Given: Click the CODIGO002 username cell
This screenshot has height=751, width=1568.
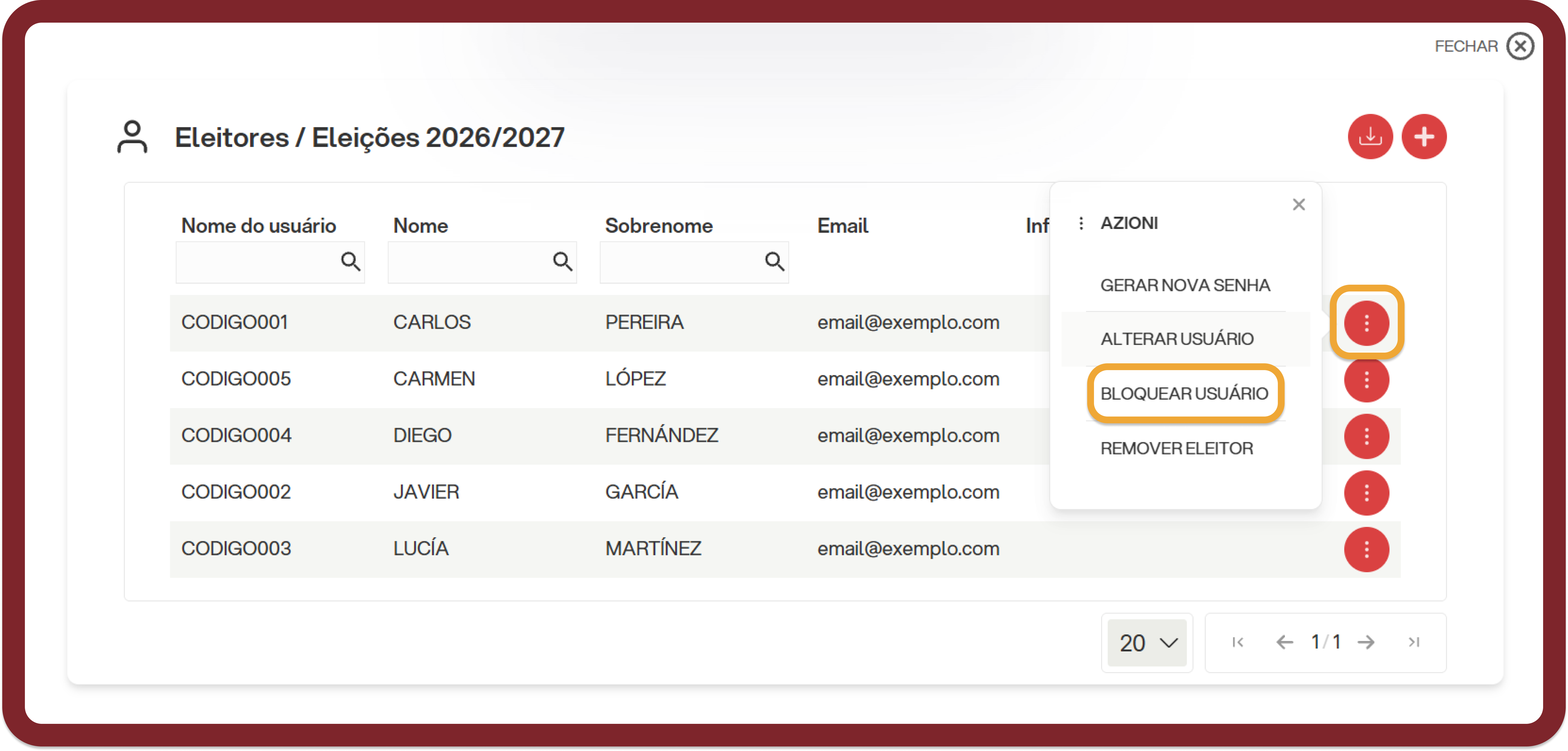Looking at the screenshot, I should point(236,492).
